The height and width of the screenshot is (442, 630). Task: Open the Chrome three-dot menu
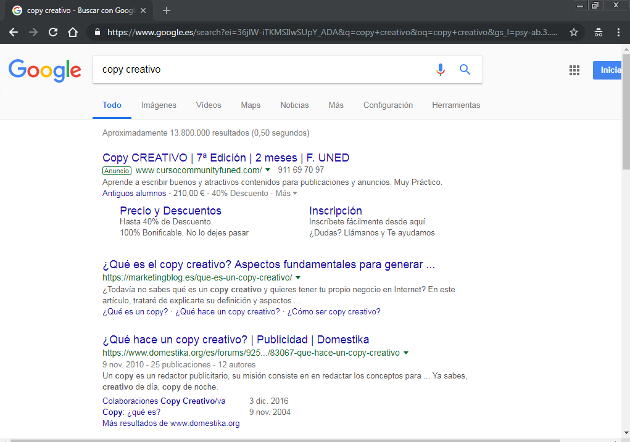pyautogui.click(x=618, y=32)
